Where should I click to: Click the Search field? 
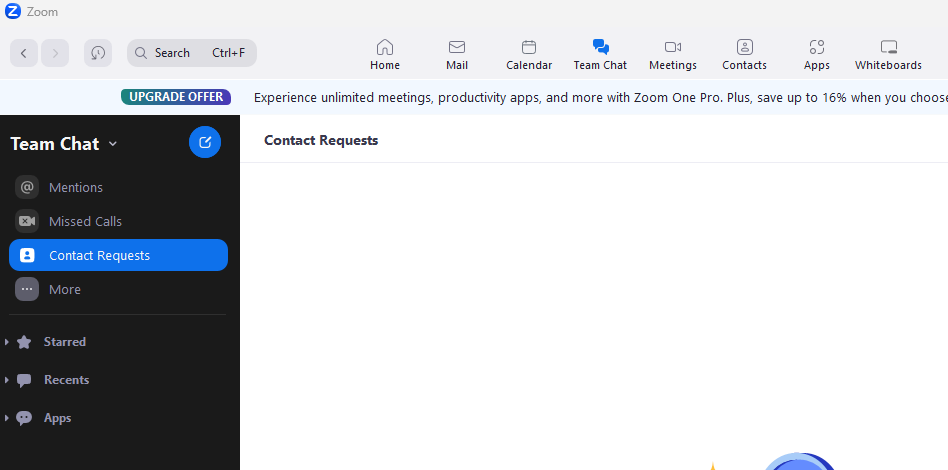(192, 53)
